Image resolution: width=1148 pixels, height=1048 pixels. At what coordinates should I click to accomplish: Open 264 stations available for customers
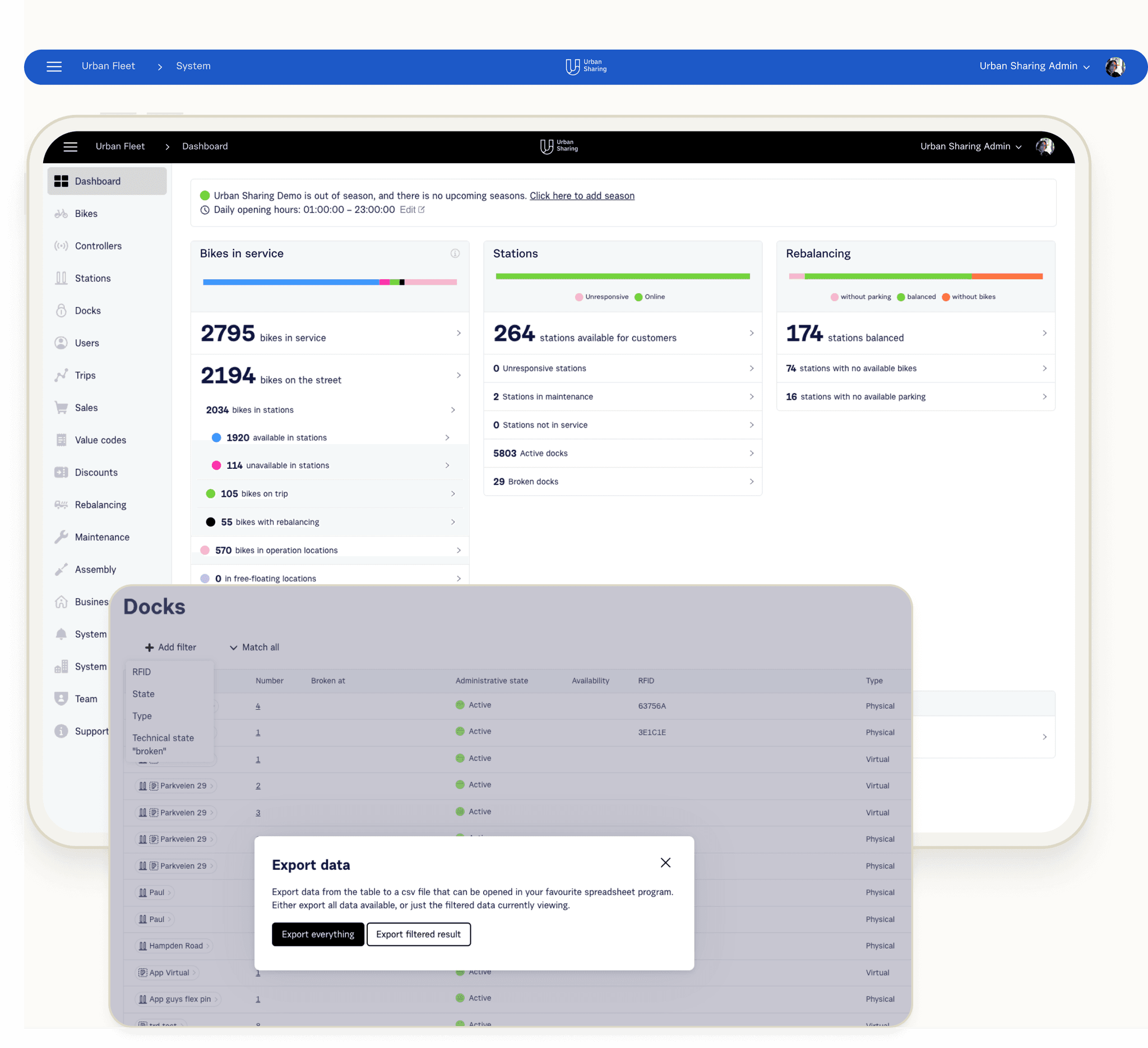click(x=623, y=333)
